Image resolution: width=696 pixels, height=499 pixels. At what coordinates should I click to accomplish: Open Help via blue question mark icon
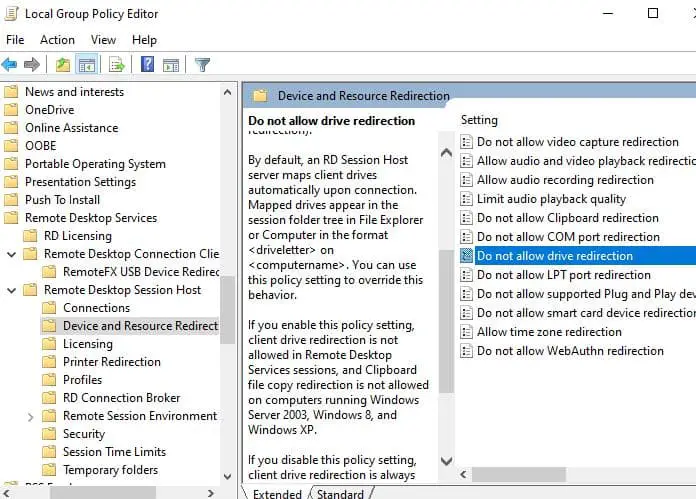tap(147, 65)
